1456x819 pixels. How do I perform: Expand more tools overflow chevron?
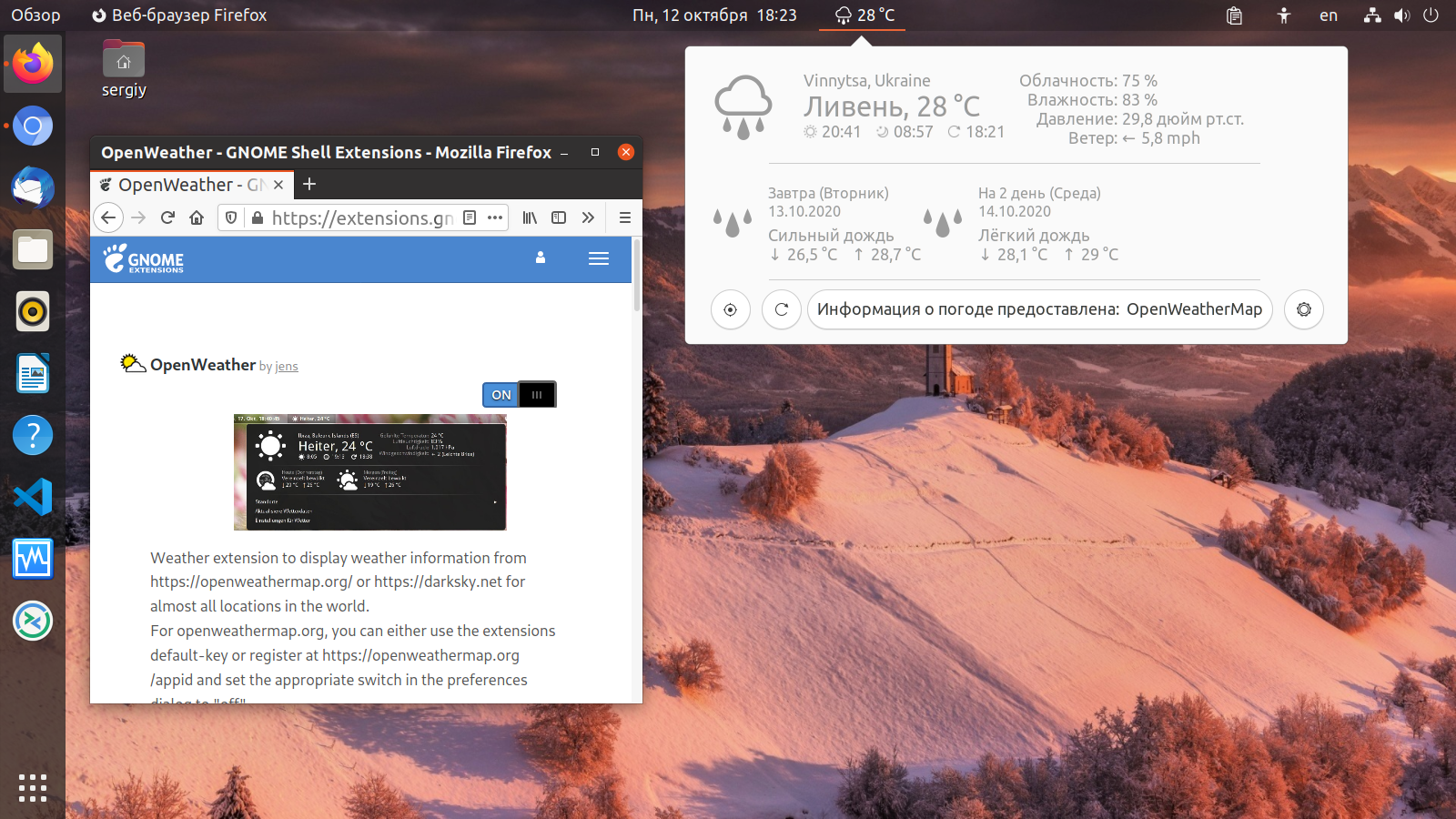click(x=588, y=217)
